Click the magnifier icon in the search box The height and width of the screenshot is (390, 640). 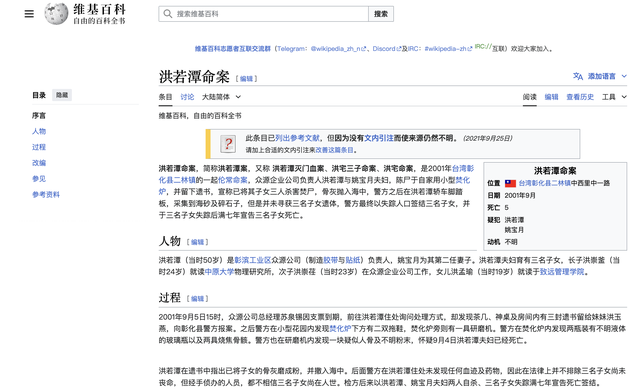[167, 14]
